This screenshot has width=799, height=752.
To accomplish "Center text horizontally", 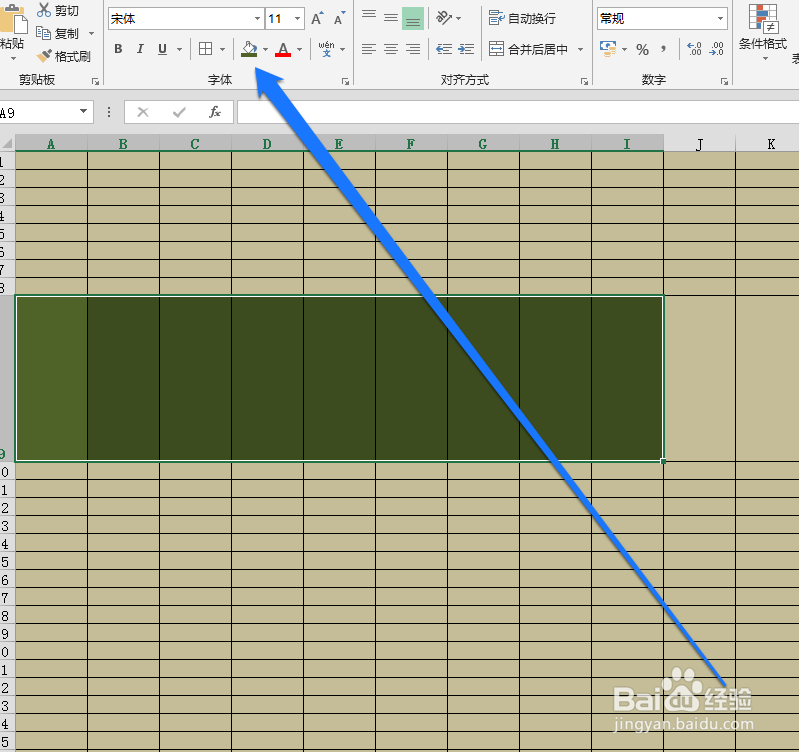I will [391, 49].
